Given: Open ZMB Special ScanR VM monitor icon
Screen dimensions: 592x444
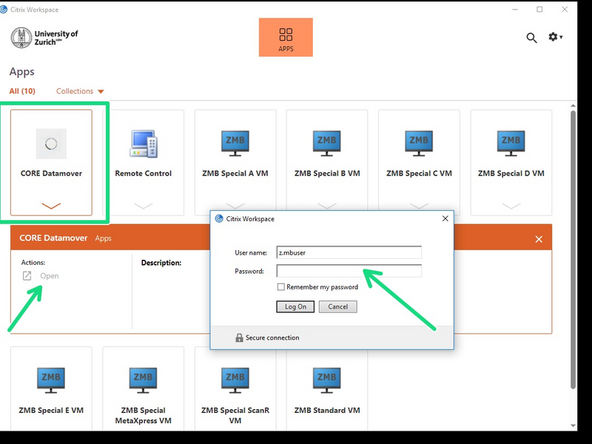Looking at the screenshot, I should [235, 380].
